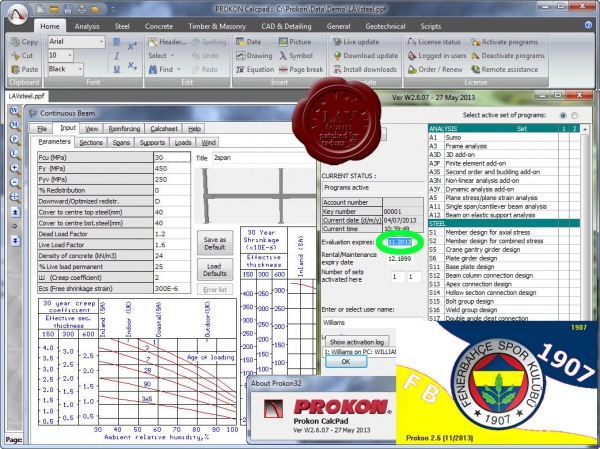Click Activate programs

click(504, 42)
